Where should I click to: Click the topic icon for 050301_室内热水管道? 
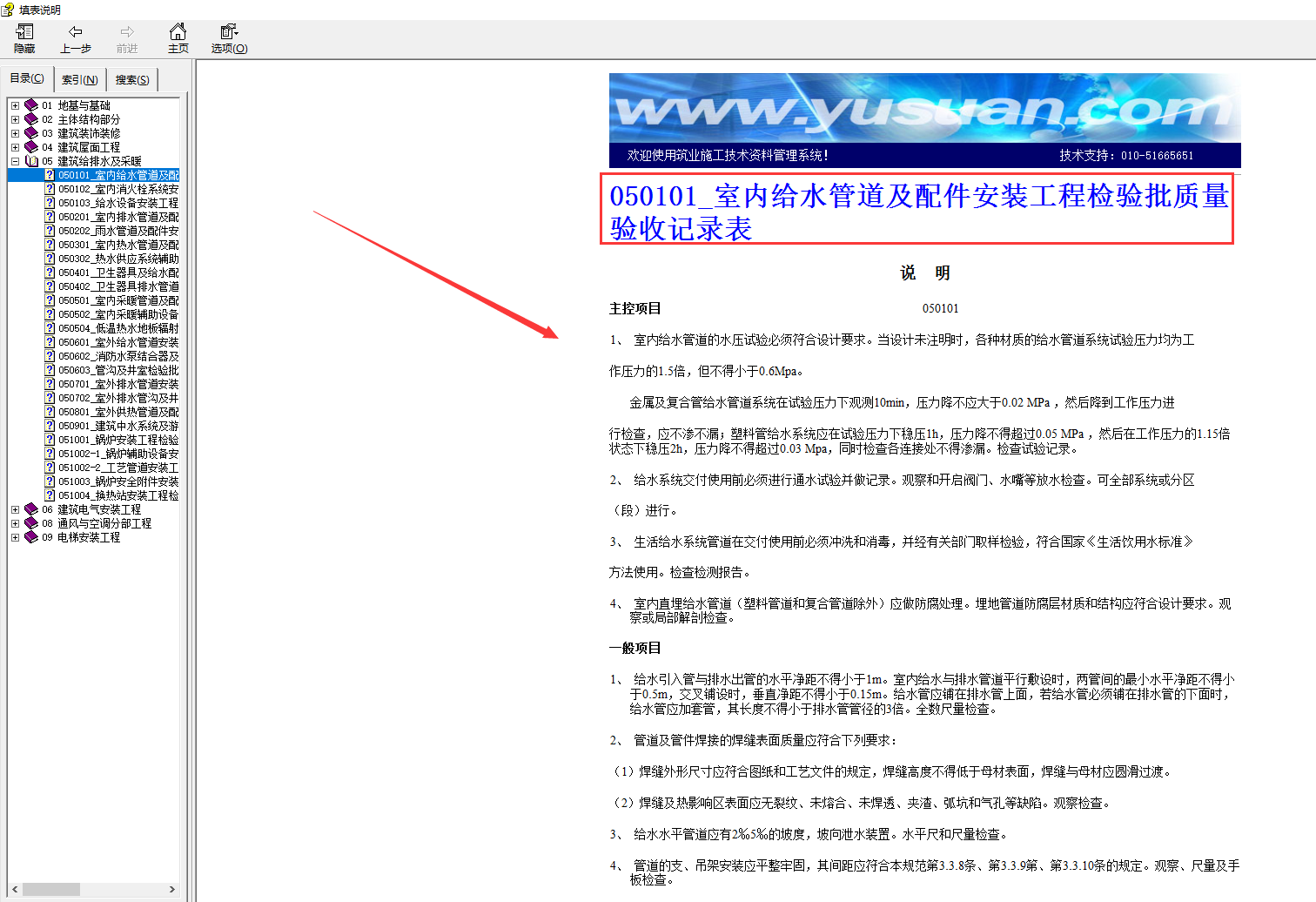(x=50, y=245)
